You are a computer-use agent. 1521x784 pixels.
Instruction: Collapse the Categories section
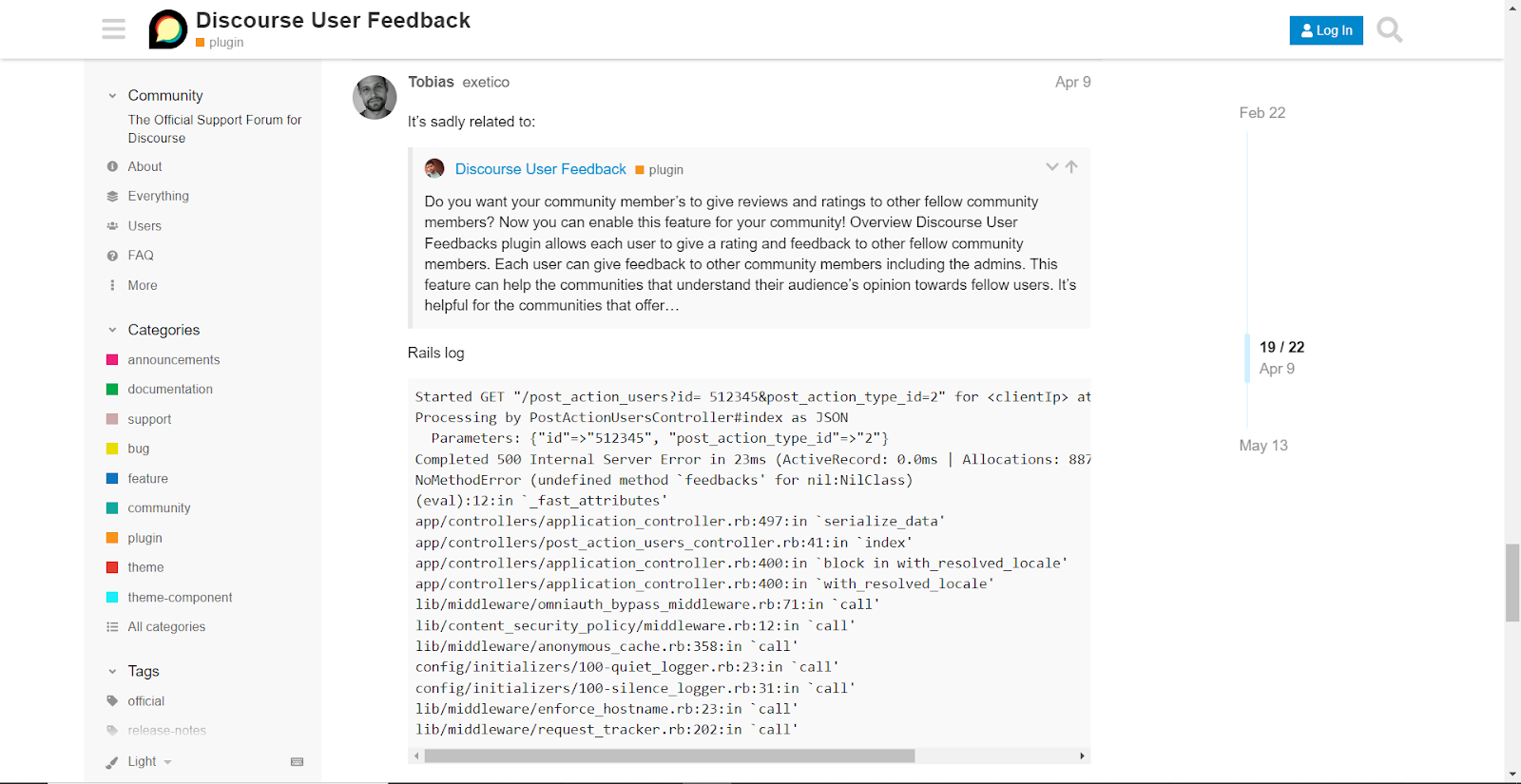pyautogui.click(x=112, y=330)
